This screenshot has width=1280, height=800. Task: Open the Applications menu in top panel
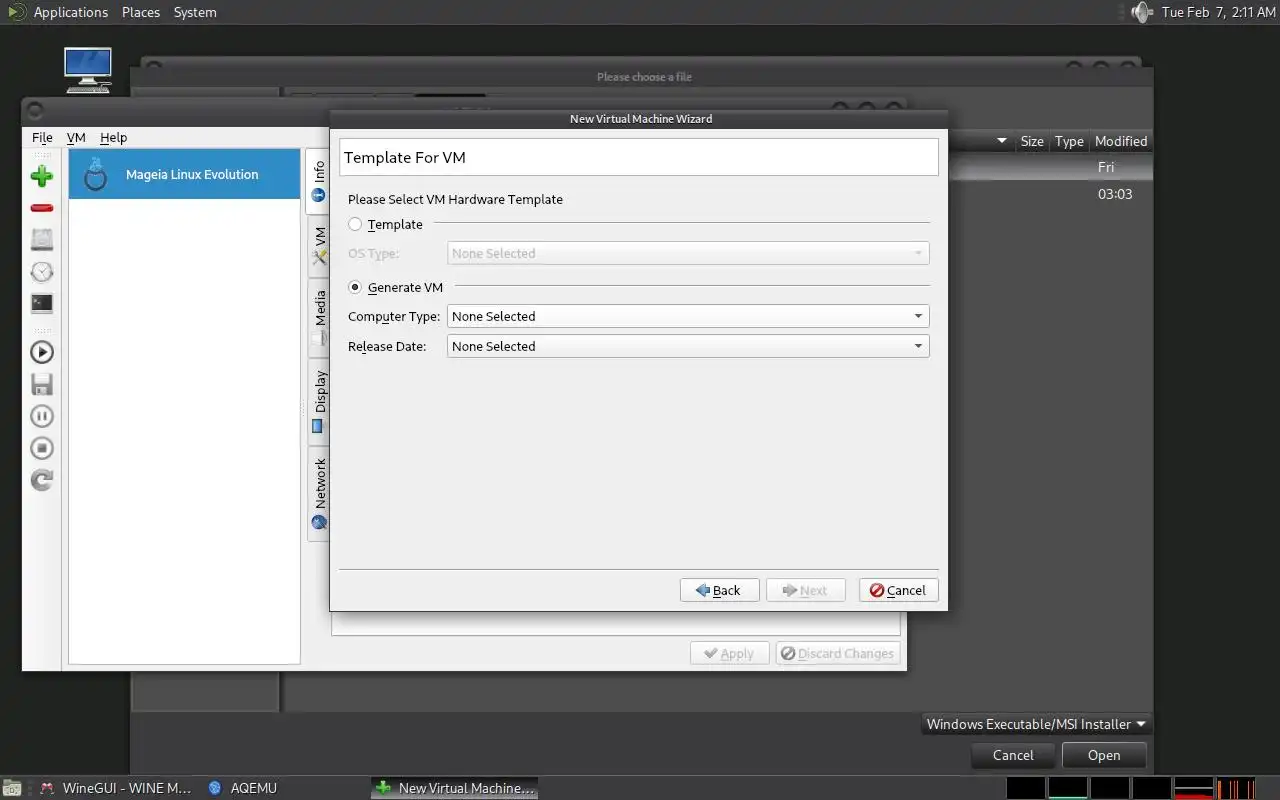70,12
